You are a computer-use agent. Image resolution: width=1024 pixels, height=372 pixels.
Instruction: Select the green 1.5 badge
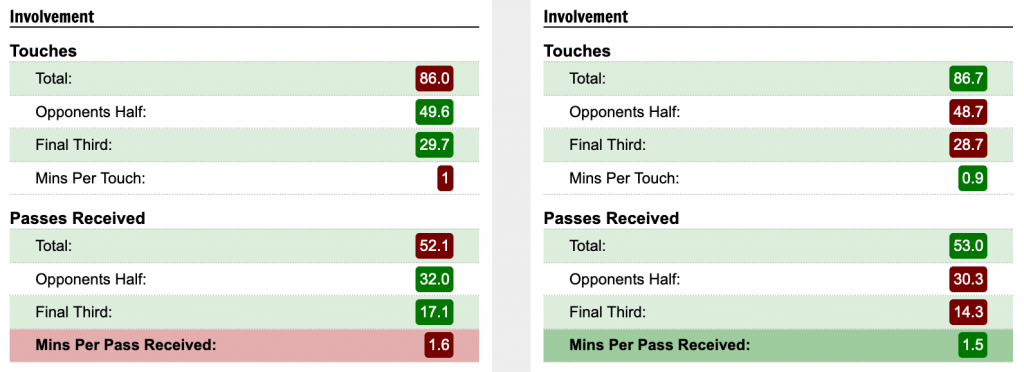pyautogui.click(x=973, y=345)
